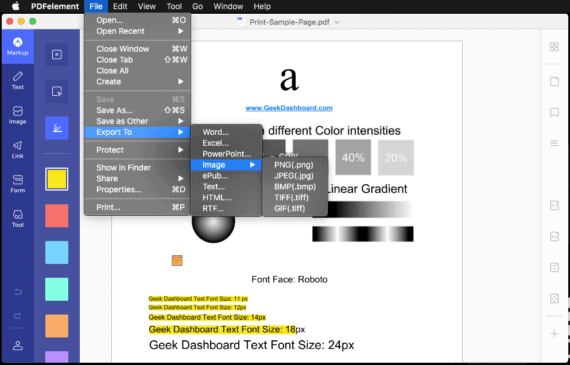570x365 pixels.
Task: Expand the Open Recent submenu
Action: [137, 31]
